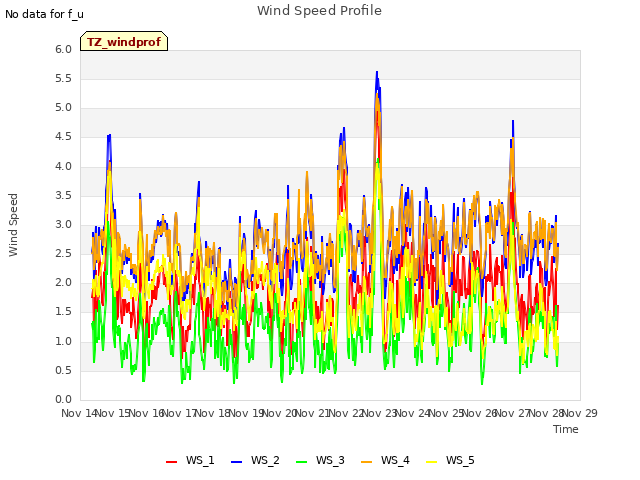The image size is (640, 480).
Task: Click the blue WS_2 legend color marker
Action: point(237,462)
